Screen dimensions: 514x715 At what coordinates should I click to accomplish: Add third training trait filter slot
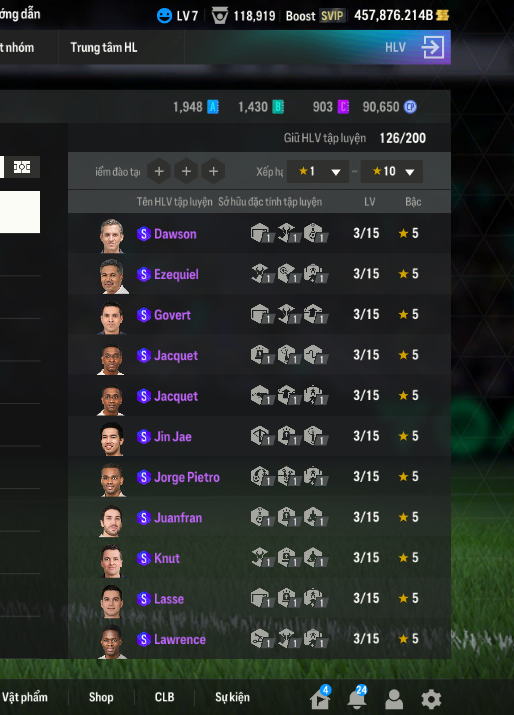click(x=213, y=171)
